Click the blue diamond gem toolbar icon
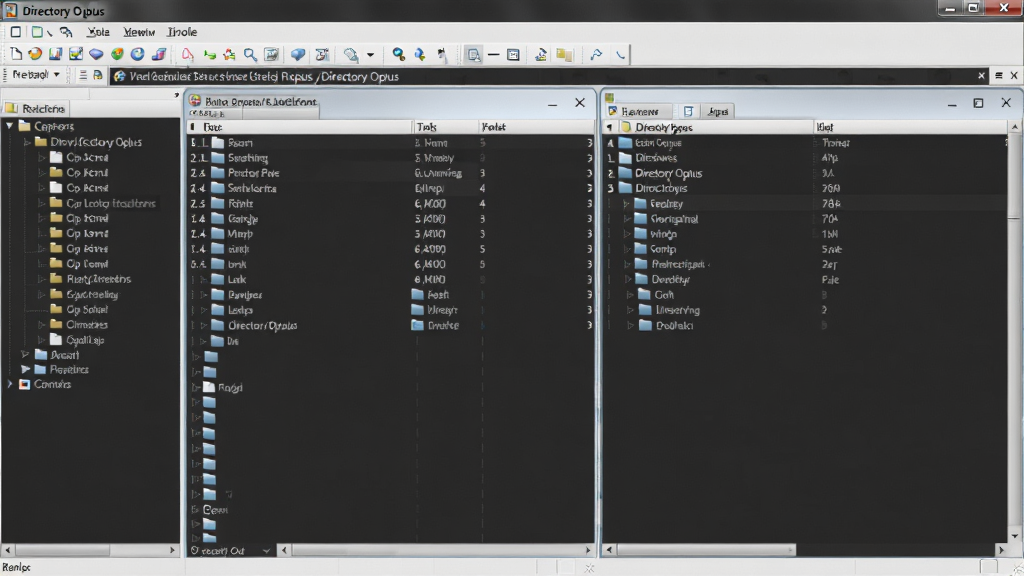This screenshot has width=1024, height=576. click(x=96, y=54)
